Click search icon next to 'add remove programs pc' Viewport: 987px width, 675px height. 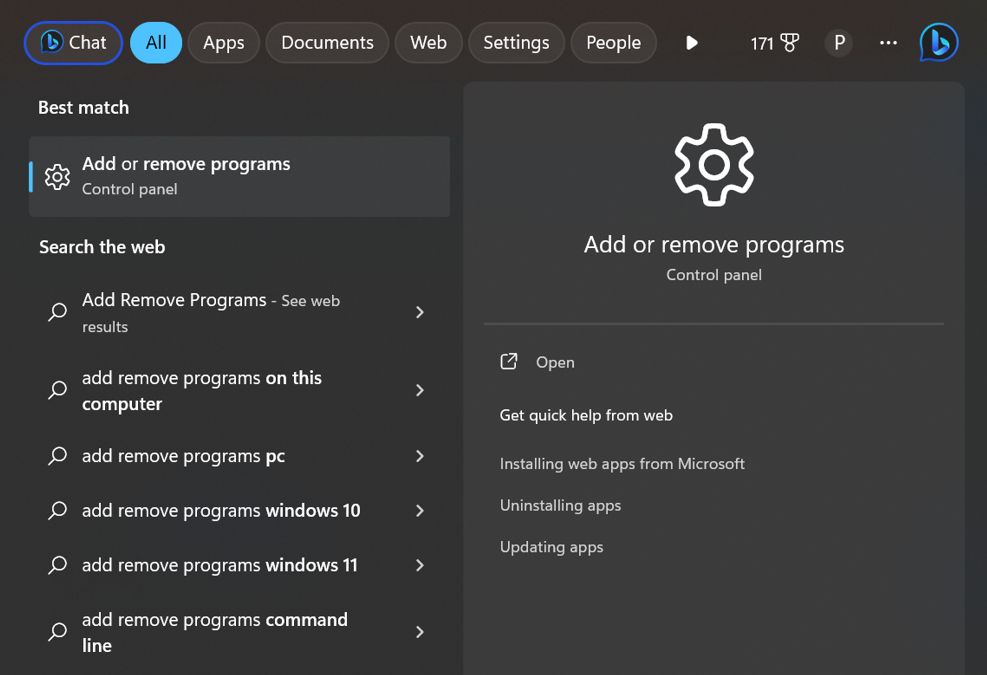(x=58, y=456)
